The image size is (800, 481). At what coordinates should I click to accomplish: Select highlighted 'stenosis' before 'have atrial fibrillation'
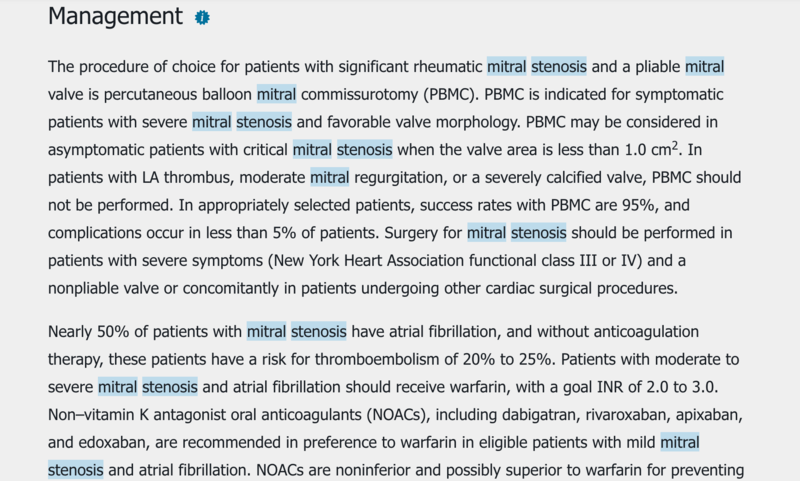tap(319, 330)
